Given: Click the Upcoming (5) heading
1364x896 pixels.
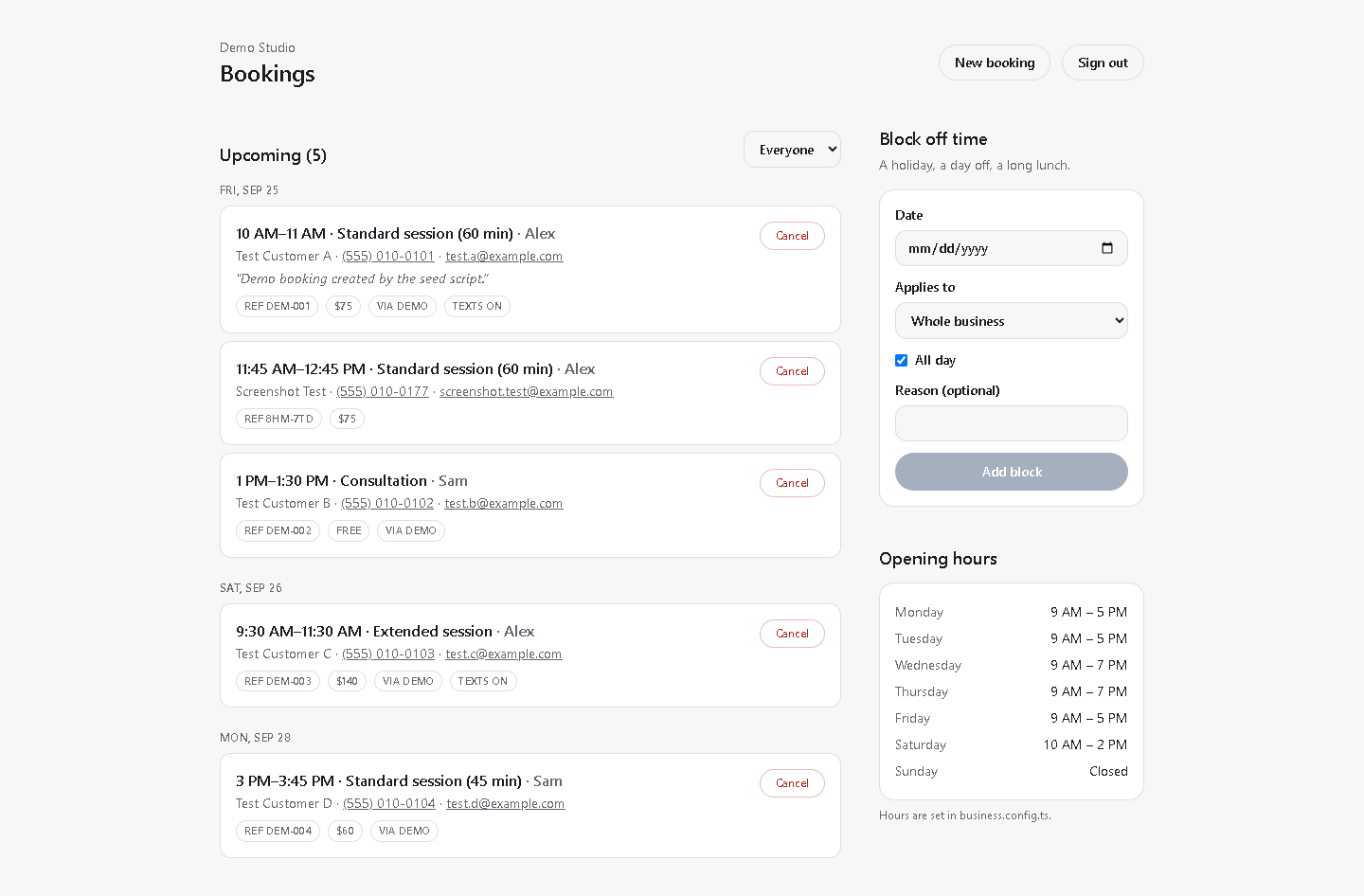Looking at the screenshot, I should click(x=273, y=155).
